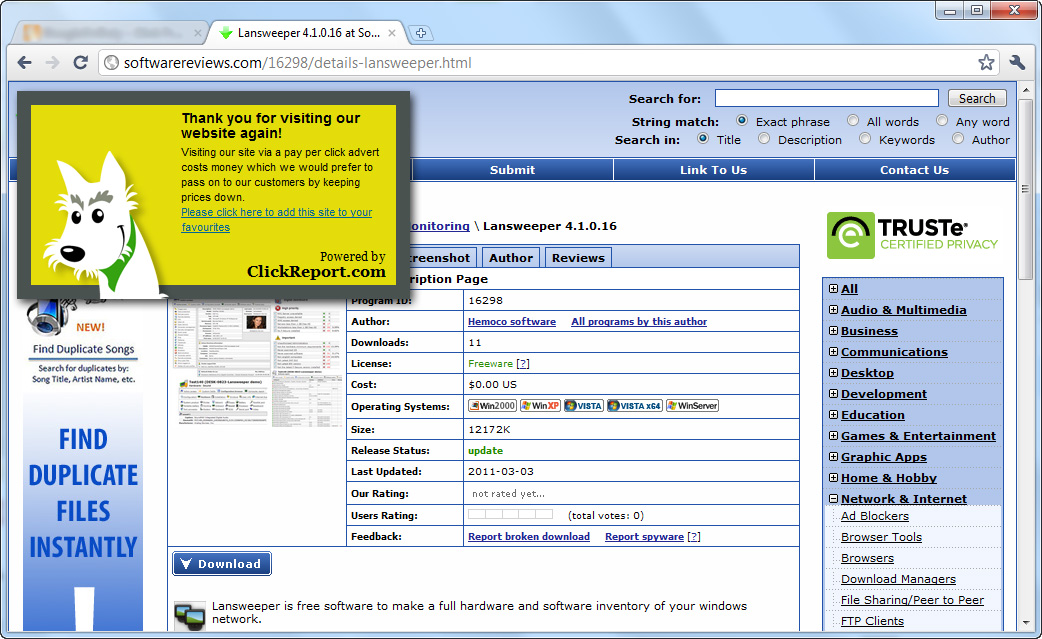
Task: Click the Freeware license help question mark
Action: 522,363
